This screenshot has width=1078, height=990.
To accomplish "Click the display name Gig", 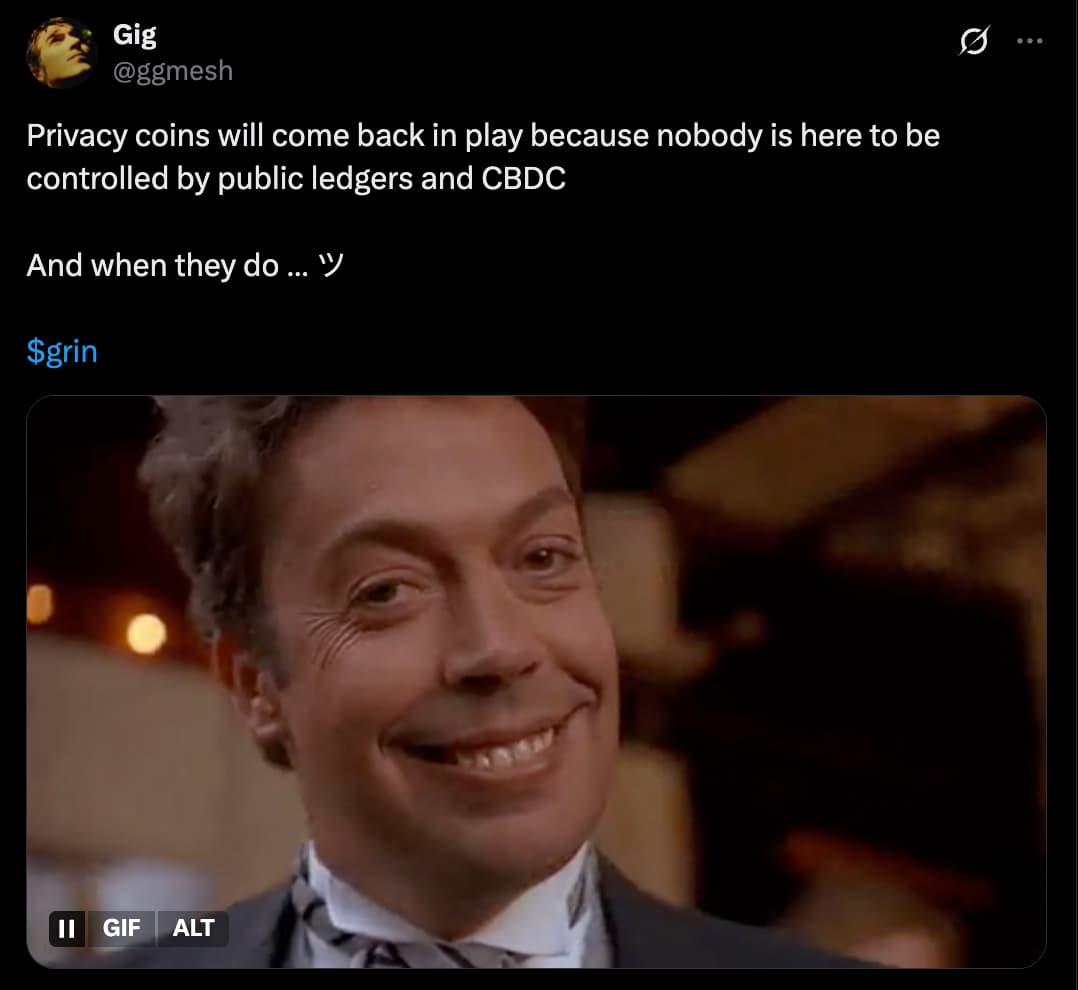I will pos(134,34).
